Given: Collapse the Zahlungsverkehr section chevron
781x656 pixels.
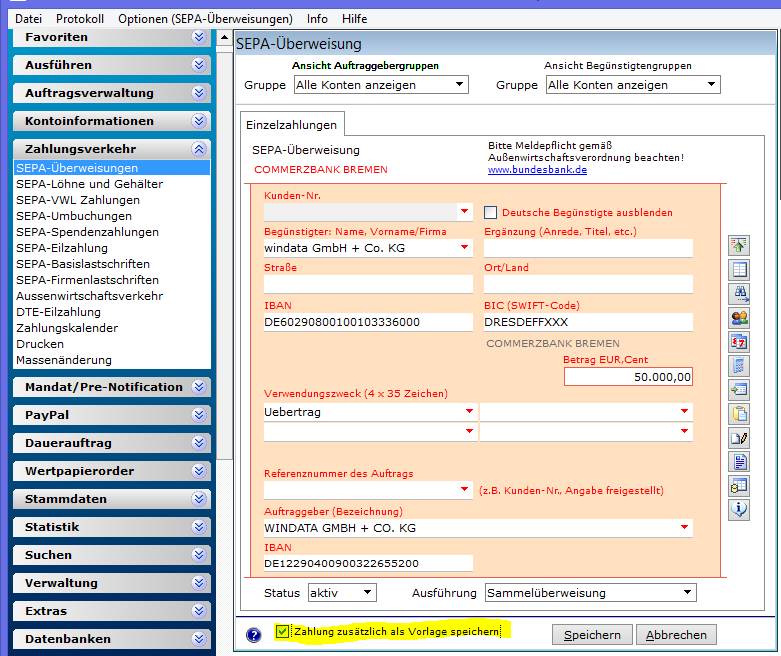Looking at the screenshot, I should point(199,148).
